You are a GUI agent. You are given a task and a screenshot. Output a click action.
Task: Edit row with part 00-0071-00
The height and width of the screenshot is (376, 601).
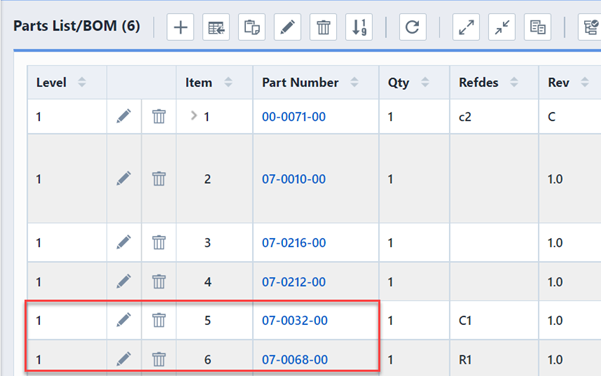pos(123,116)
